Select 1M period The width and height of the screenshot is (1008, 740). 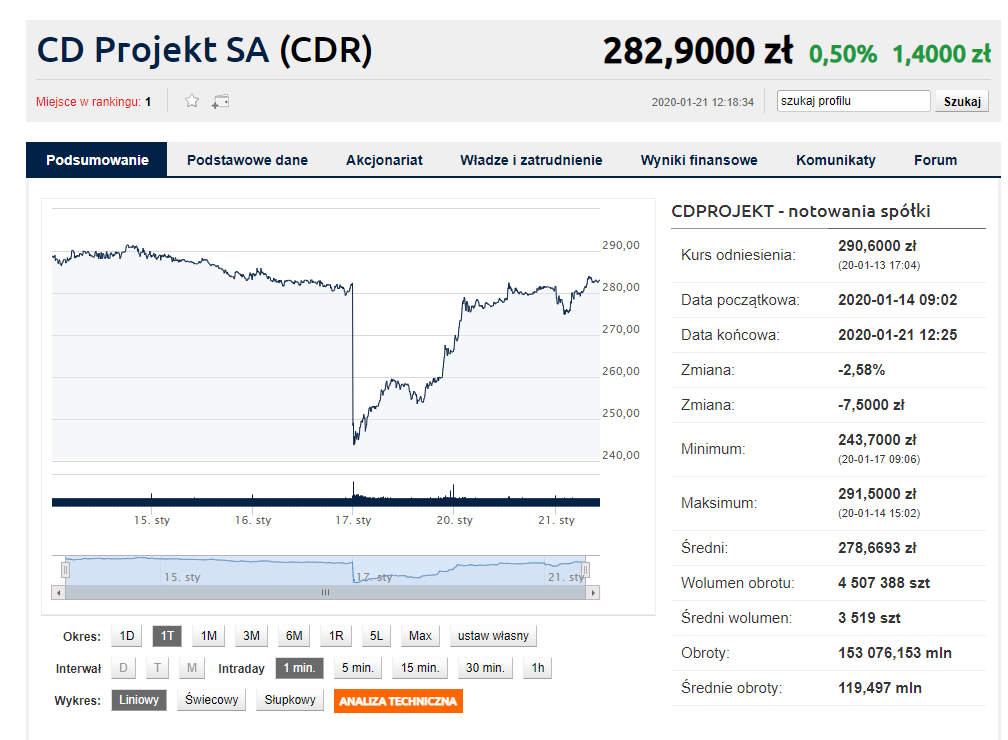(x=208, y=636)
